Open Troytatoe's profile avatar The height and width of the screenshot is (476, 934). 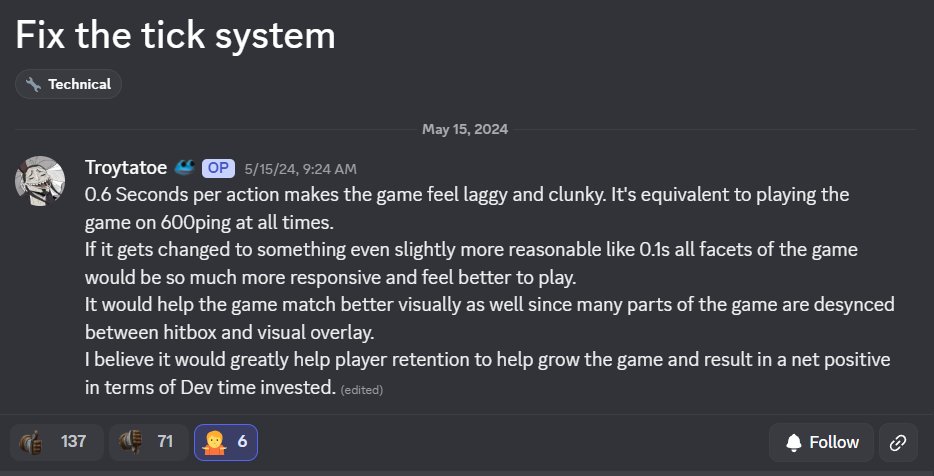pyautogui.click(x=40, y=181)
